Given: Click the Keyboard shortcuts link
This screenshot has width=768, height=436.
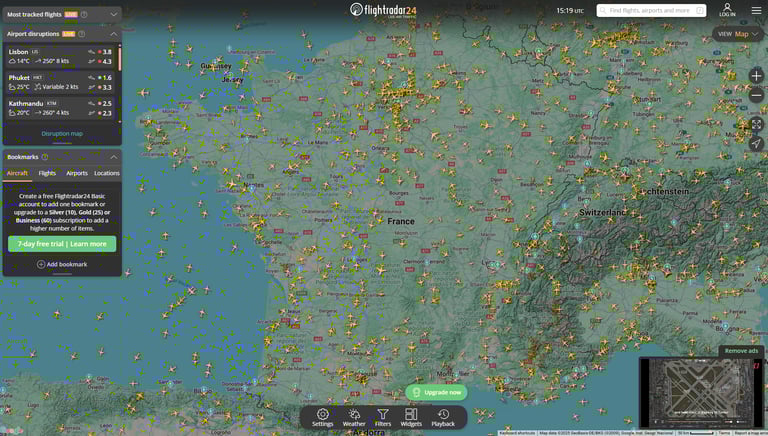Looking at the screenshot, I should pyautogui.click(x=518, y=433).
